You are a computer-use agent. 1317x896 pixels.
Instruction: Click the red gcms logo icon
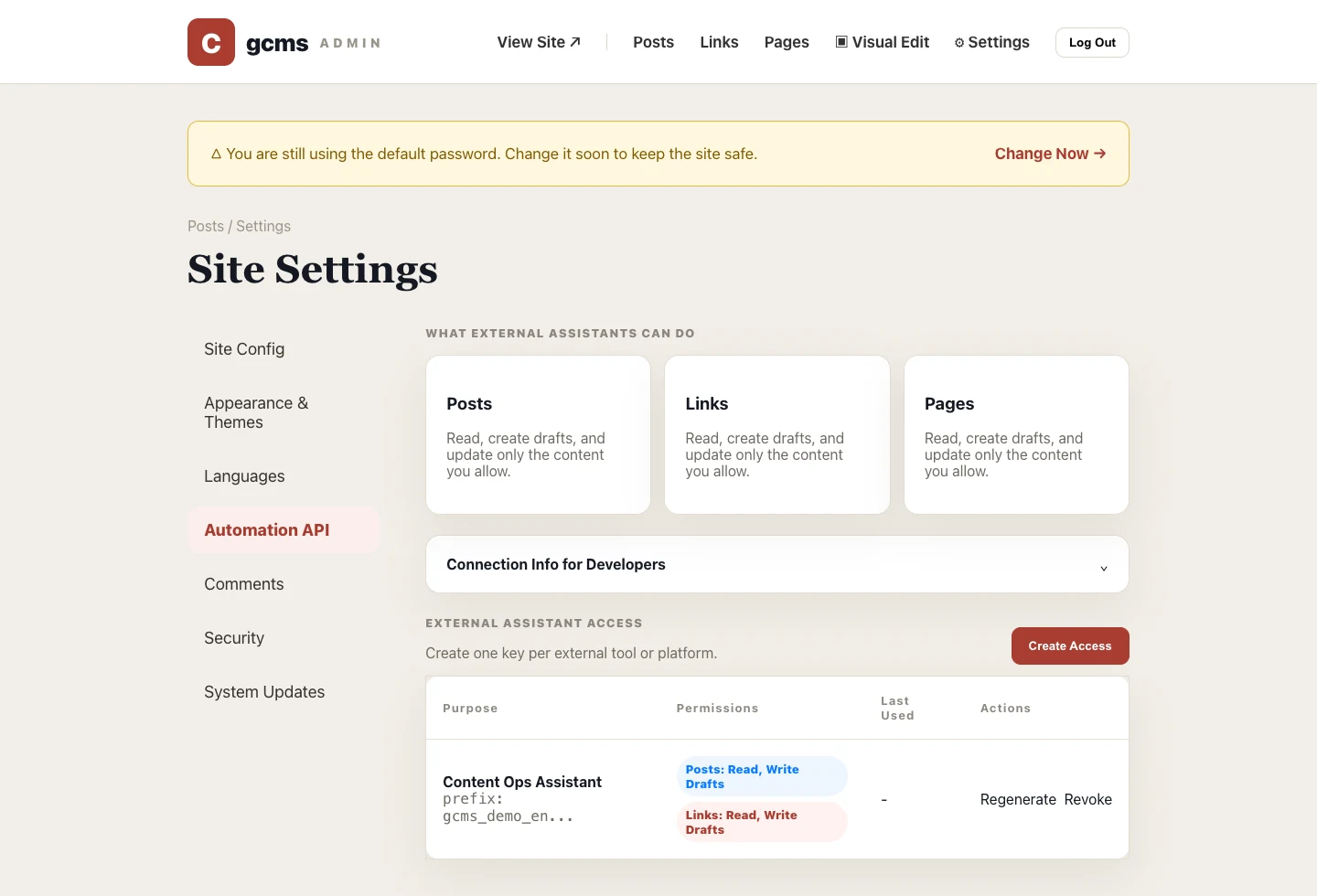click(211, 42)
